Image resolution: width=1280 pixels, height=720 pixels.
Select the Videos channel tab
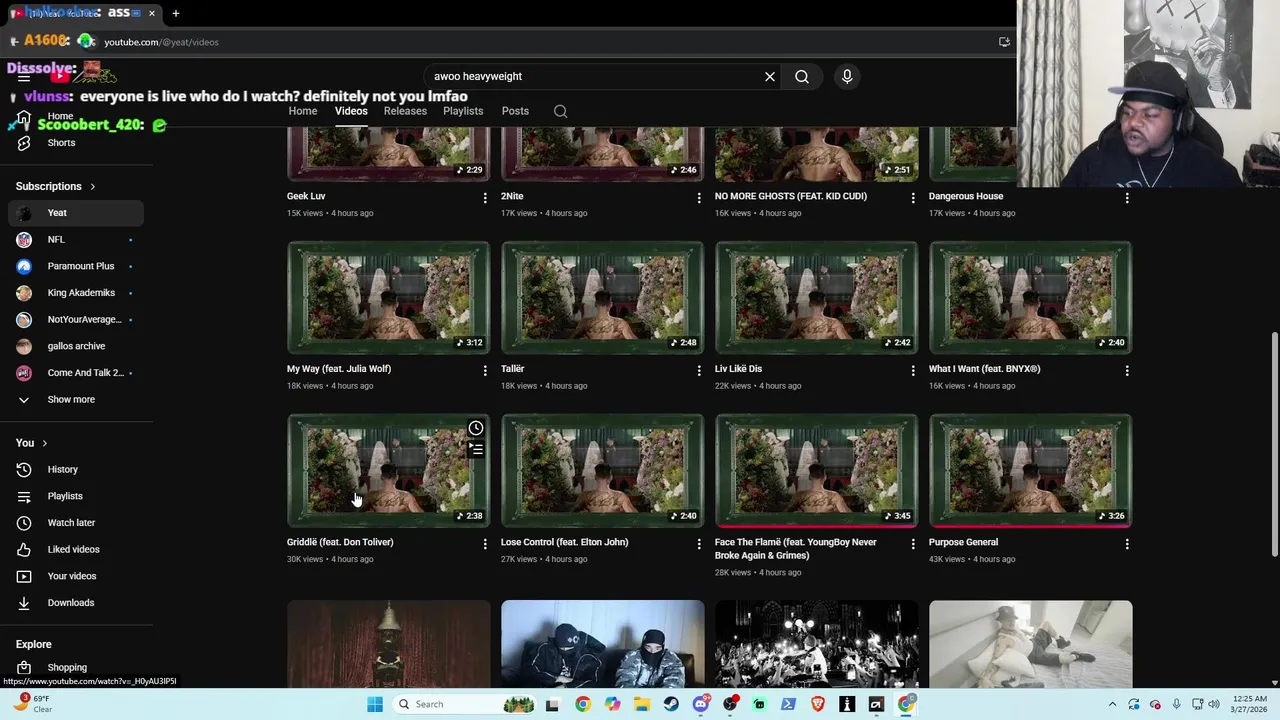pyautogui.click(x=351, y=111)
